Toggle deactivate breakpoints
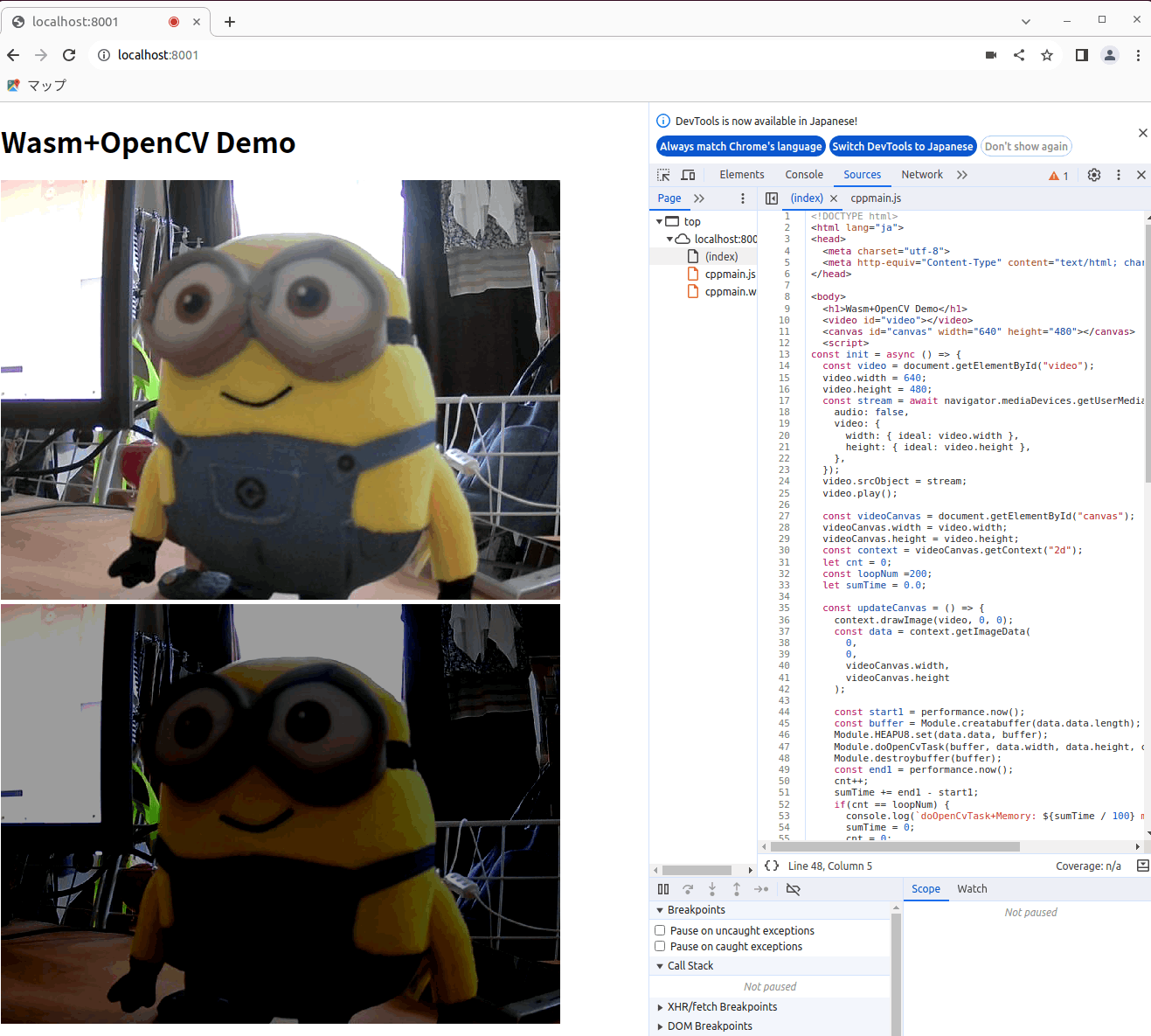The image size is (1151, 1036). coord(793,889)
